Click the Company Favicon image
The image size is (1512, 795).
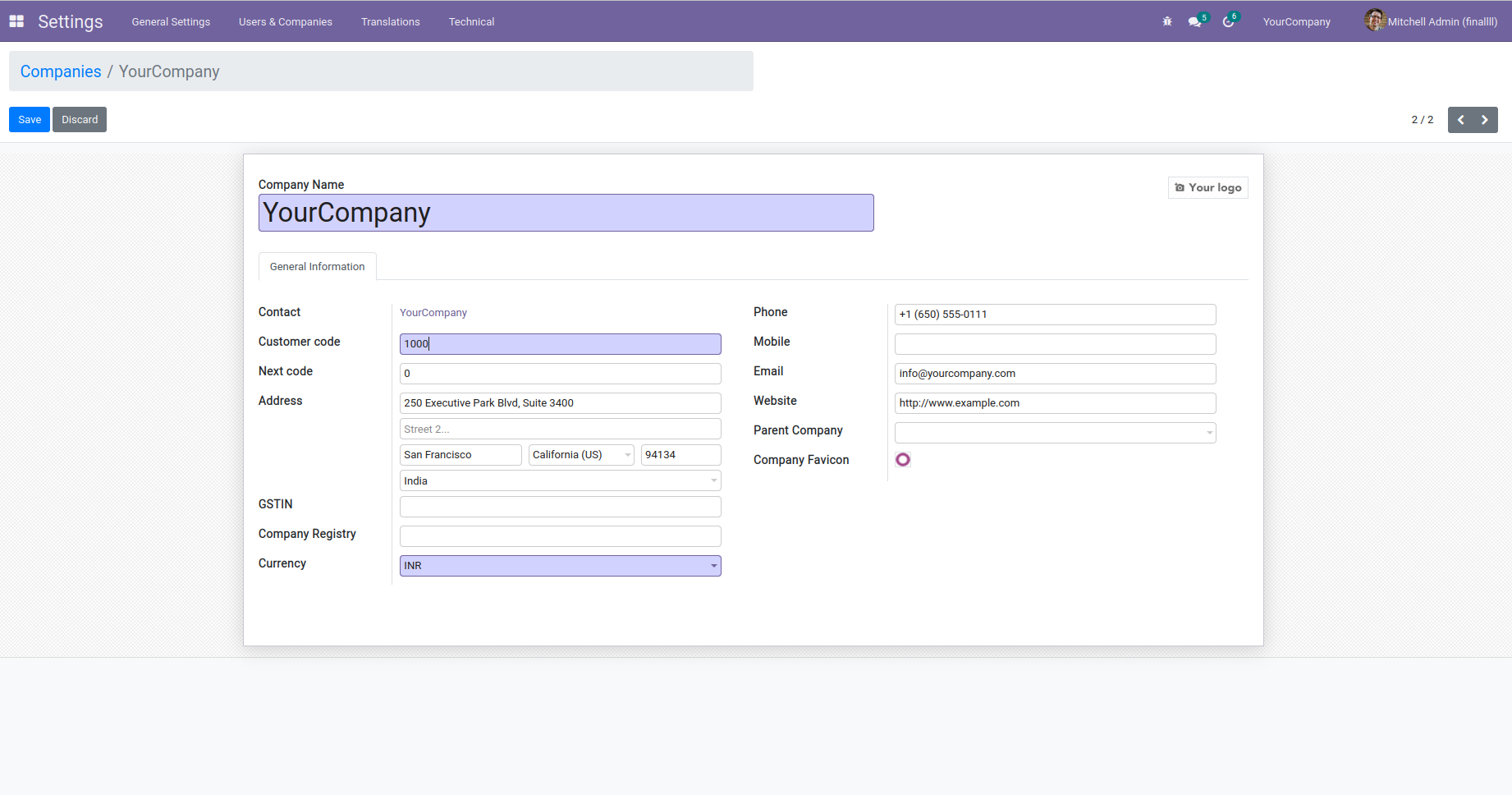coord(903,460)
